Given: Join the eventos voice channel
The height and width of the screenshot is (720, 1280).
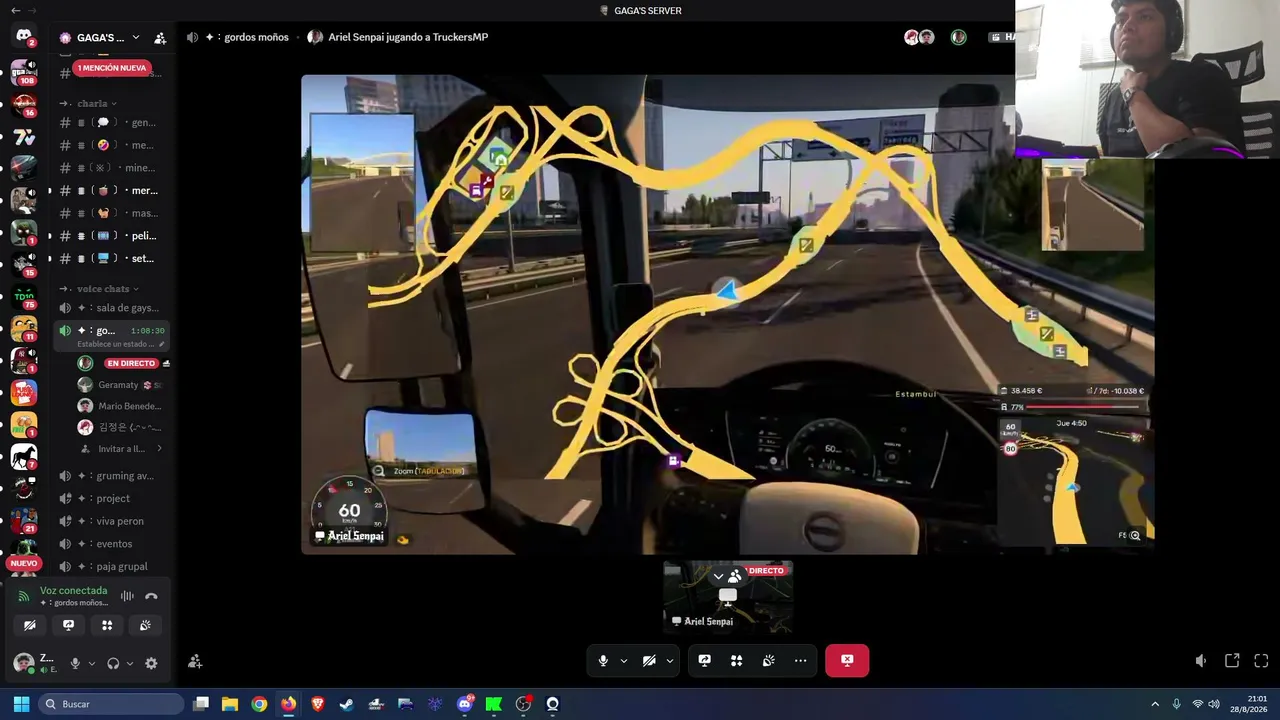Looking at the screenshot, I should point(111,544).
